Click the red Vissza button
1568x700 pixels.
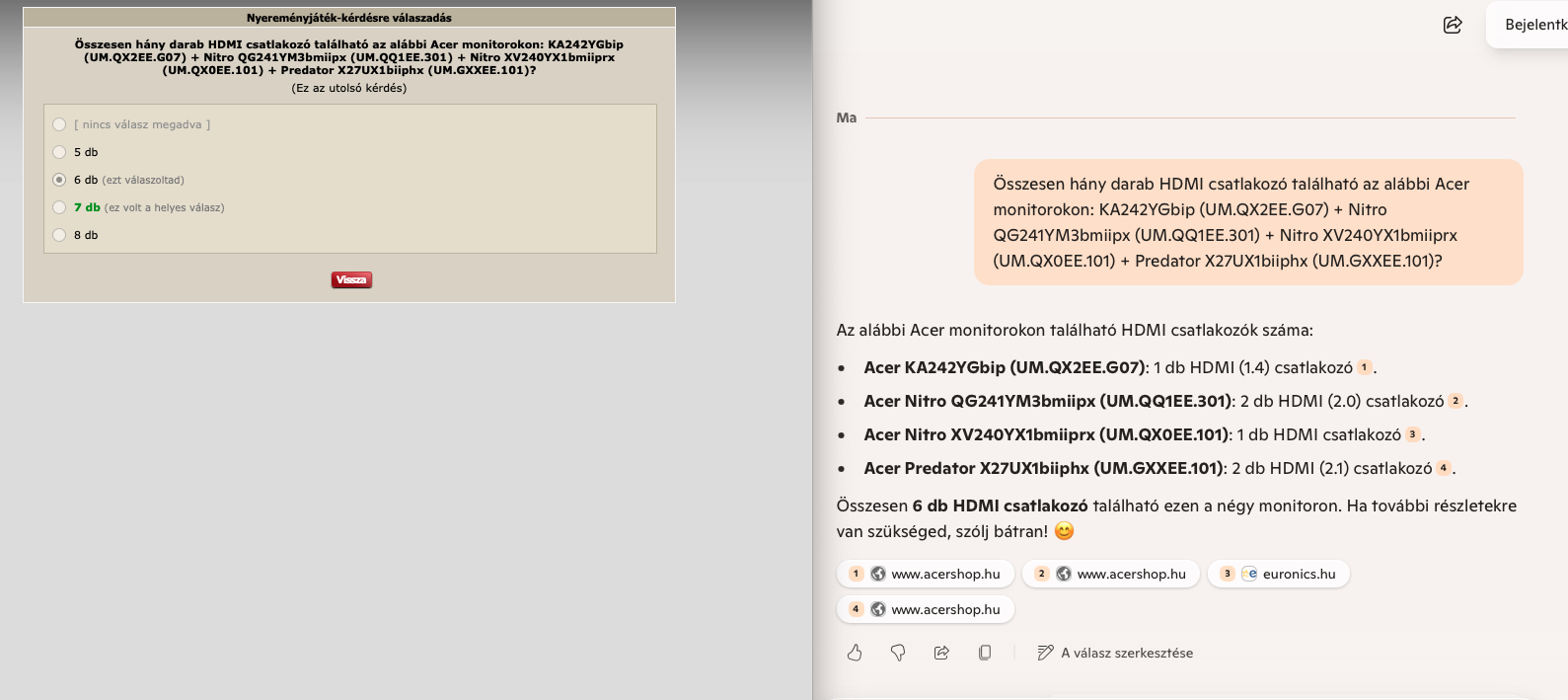tap(351, 279)
